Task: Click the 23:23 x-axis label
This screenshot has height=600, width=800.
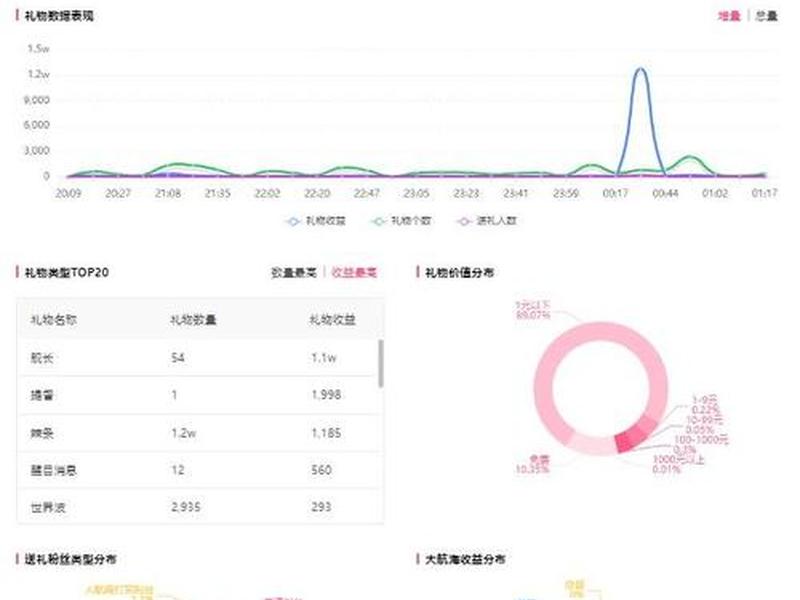Action: point(466,193)
